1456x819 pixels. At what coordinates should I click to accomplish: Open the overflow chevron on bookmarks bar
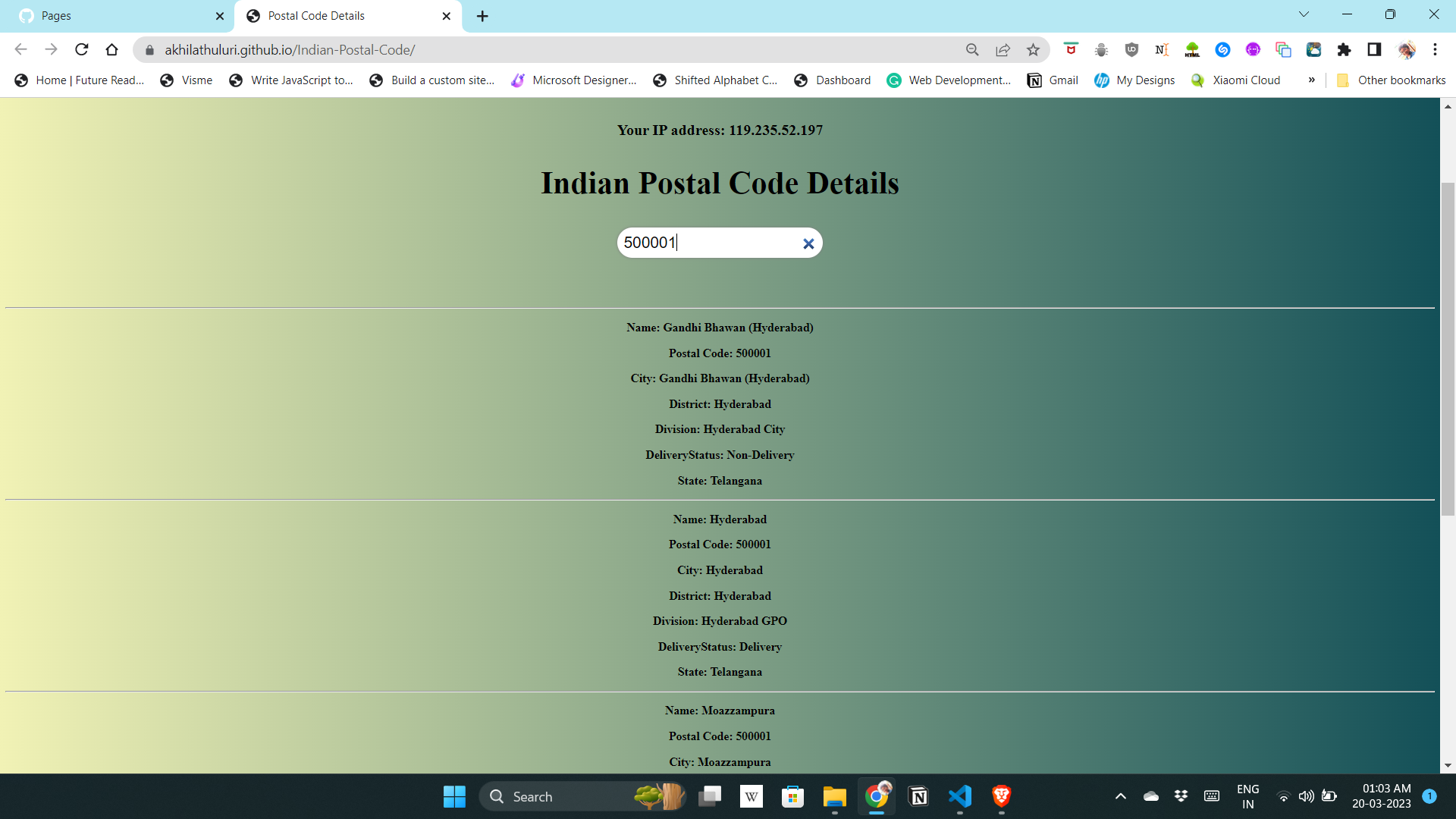pyautogui.click(x=1313, y=80)
